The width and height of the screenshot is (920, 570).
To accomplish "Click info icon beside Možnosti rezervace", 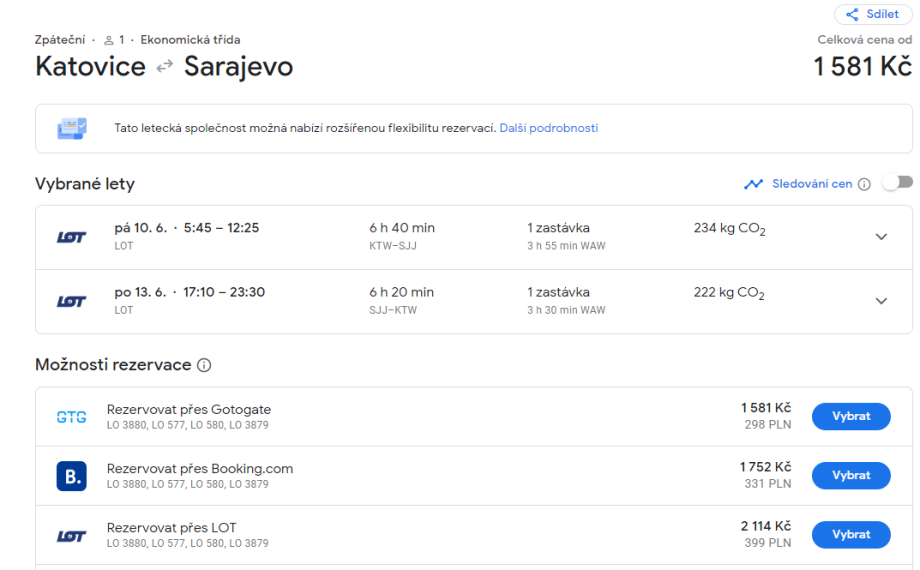I will (204, 365).
